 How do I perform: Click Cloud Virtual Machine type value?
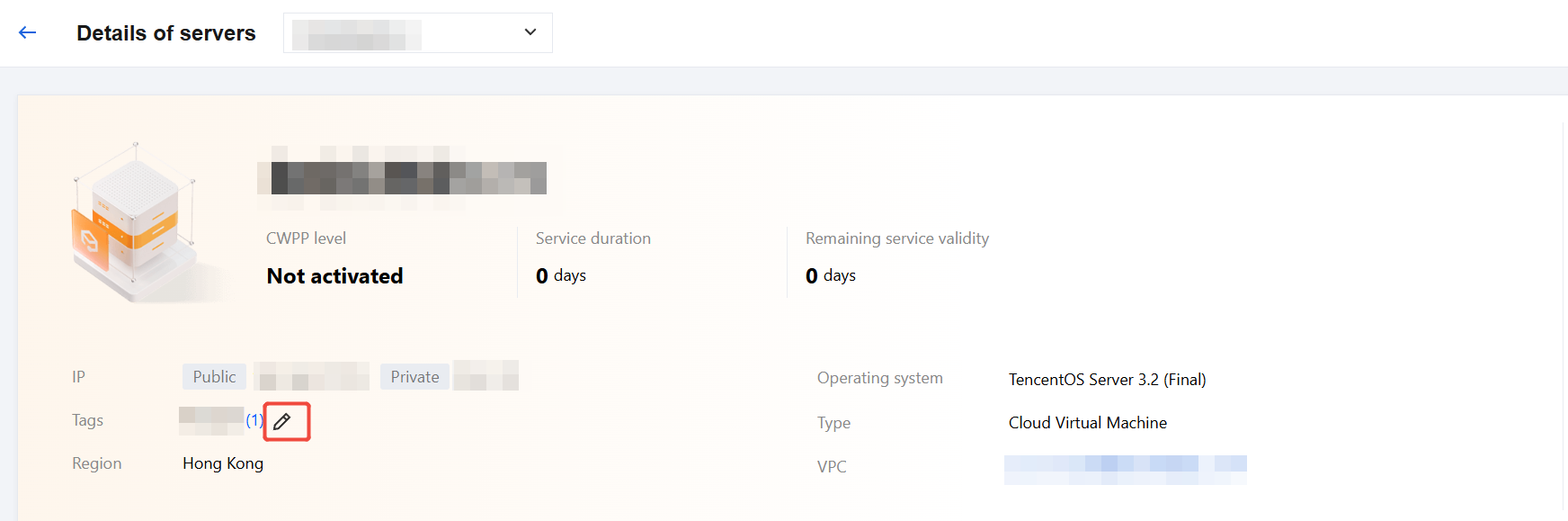(1088, 423)
